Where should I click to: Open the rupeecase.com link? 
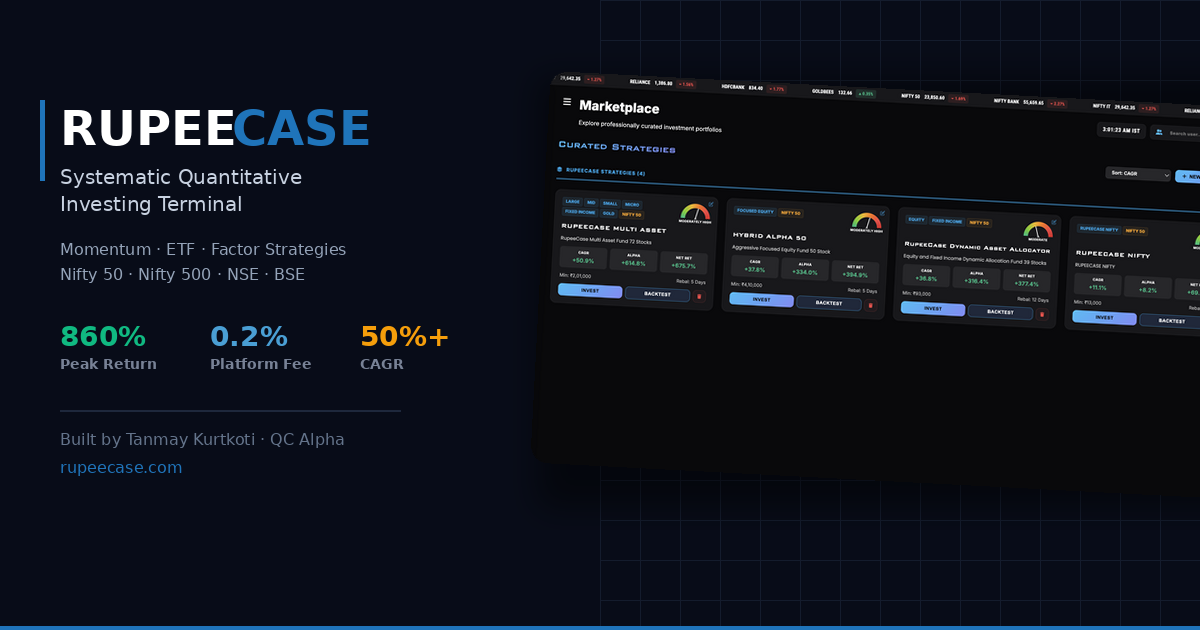click(121, 468)
